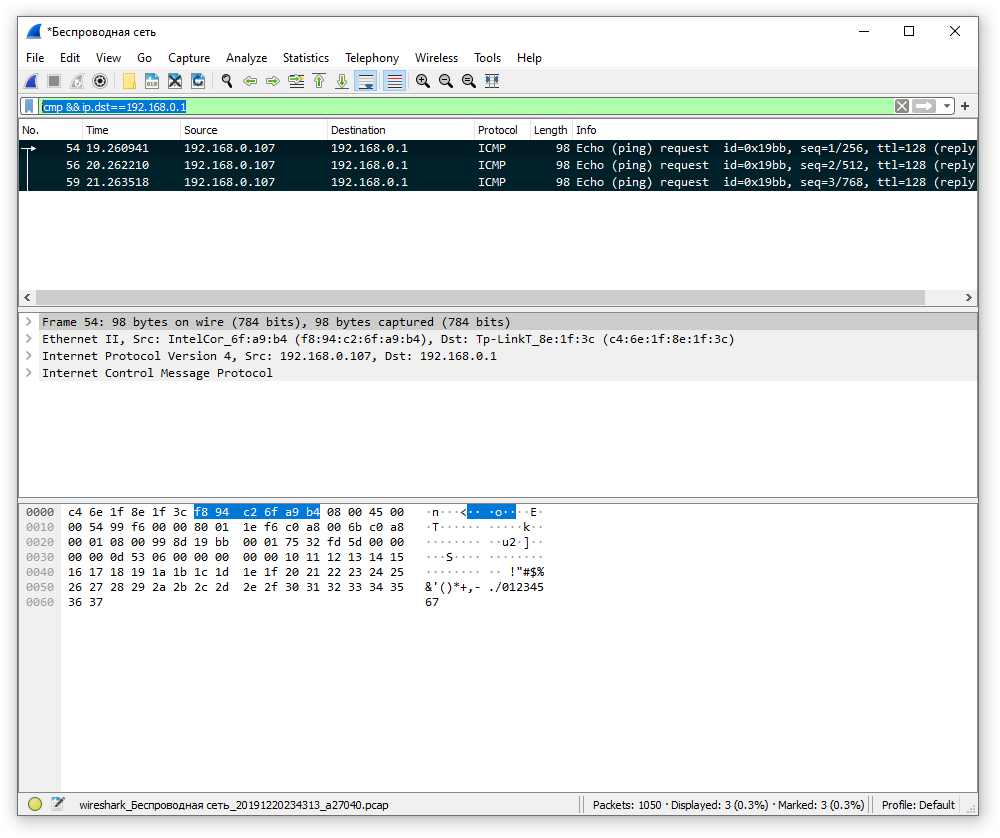The image size is (1000, 838).
Task: Open the expert information status circle
Action: point(35,804)
